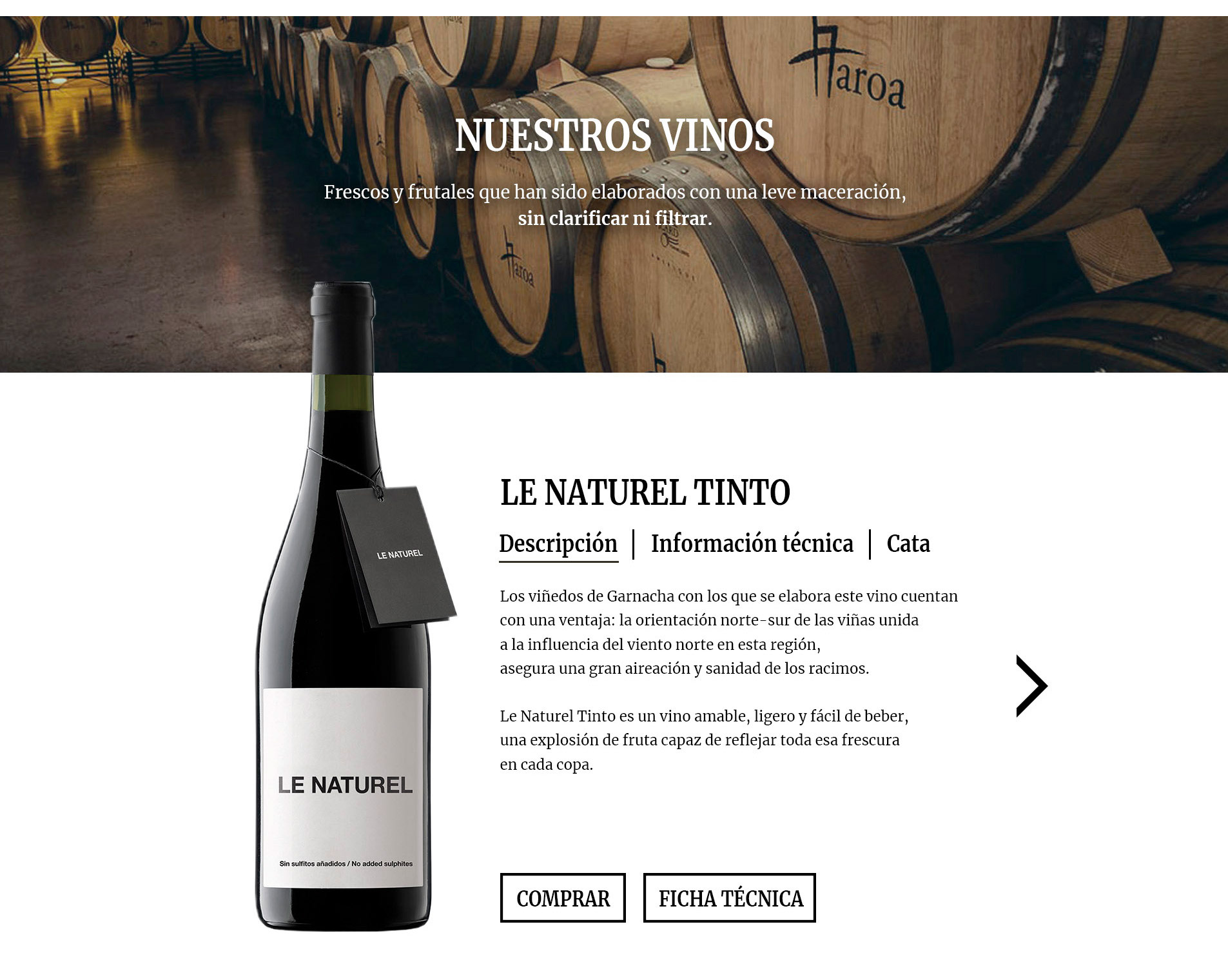Click the NUESTROS VINOS banner title
1228x980 pixels.
coord(614,135)
